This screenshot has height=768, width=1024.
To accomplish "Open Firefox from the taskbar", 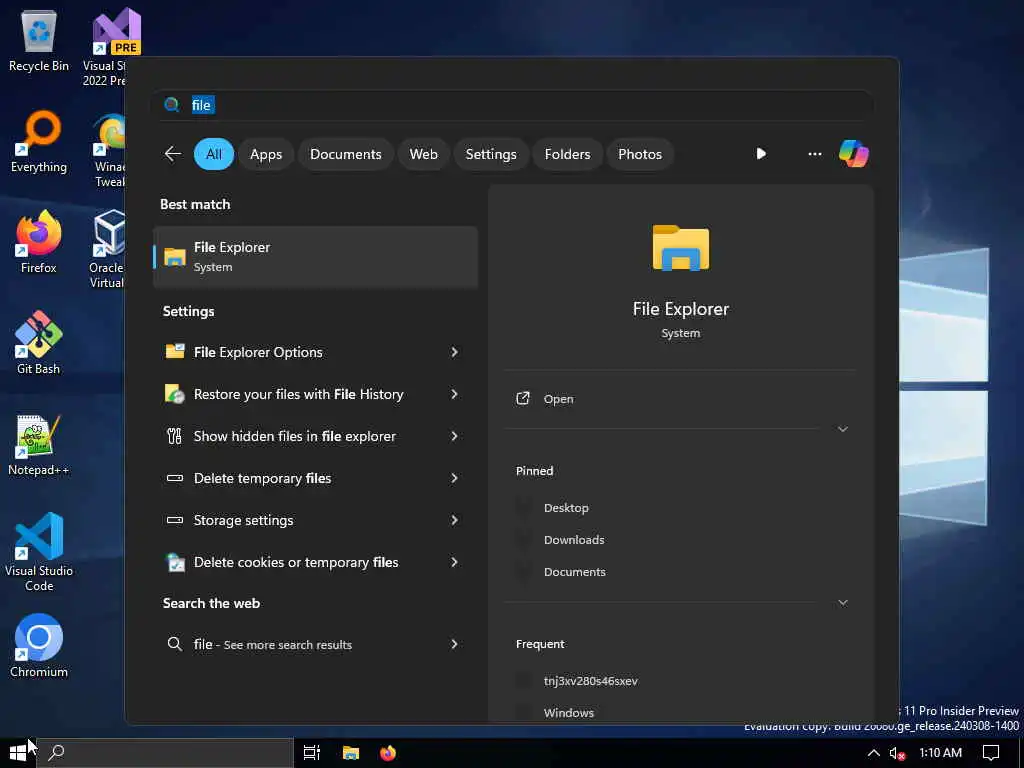I will [x=388, y=753].
